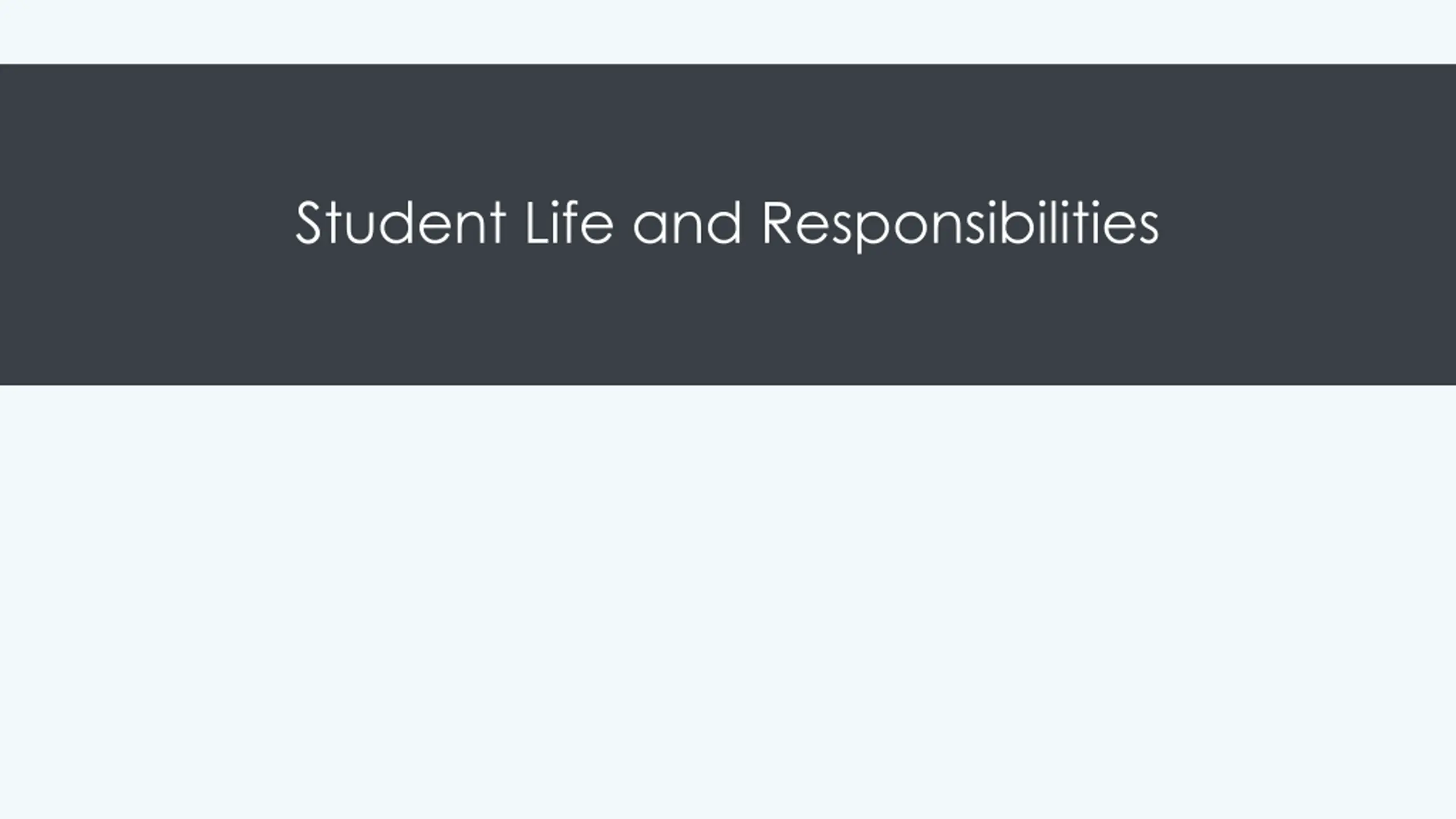Click the word 'and' in the title
The width and height of the screenshot is (1456, 819).
tap(687, 222)
